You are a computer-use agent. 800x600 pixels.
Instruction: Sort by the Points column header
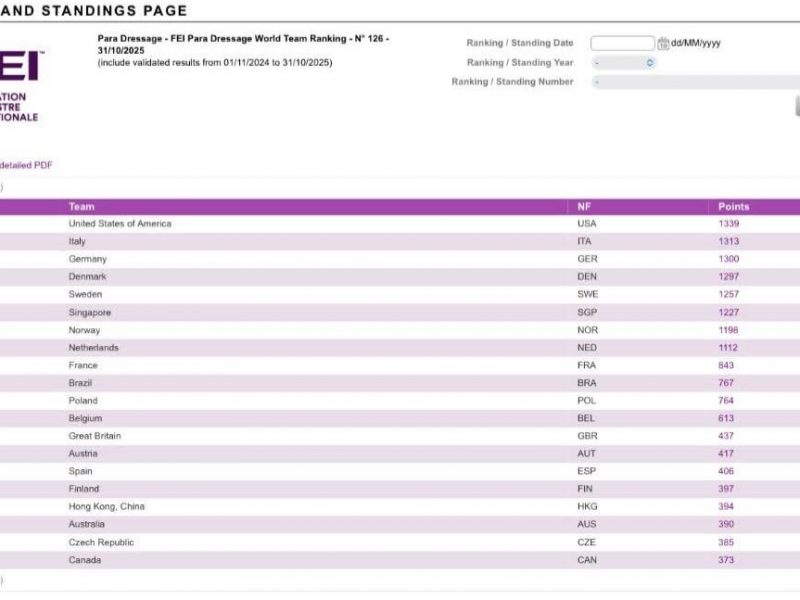[733, 206]
